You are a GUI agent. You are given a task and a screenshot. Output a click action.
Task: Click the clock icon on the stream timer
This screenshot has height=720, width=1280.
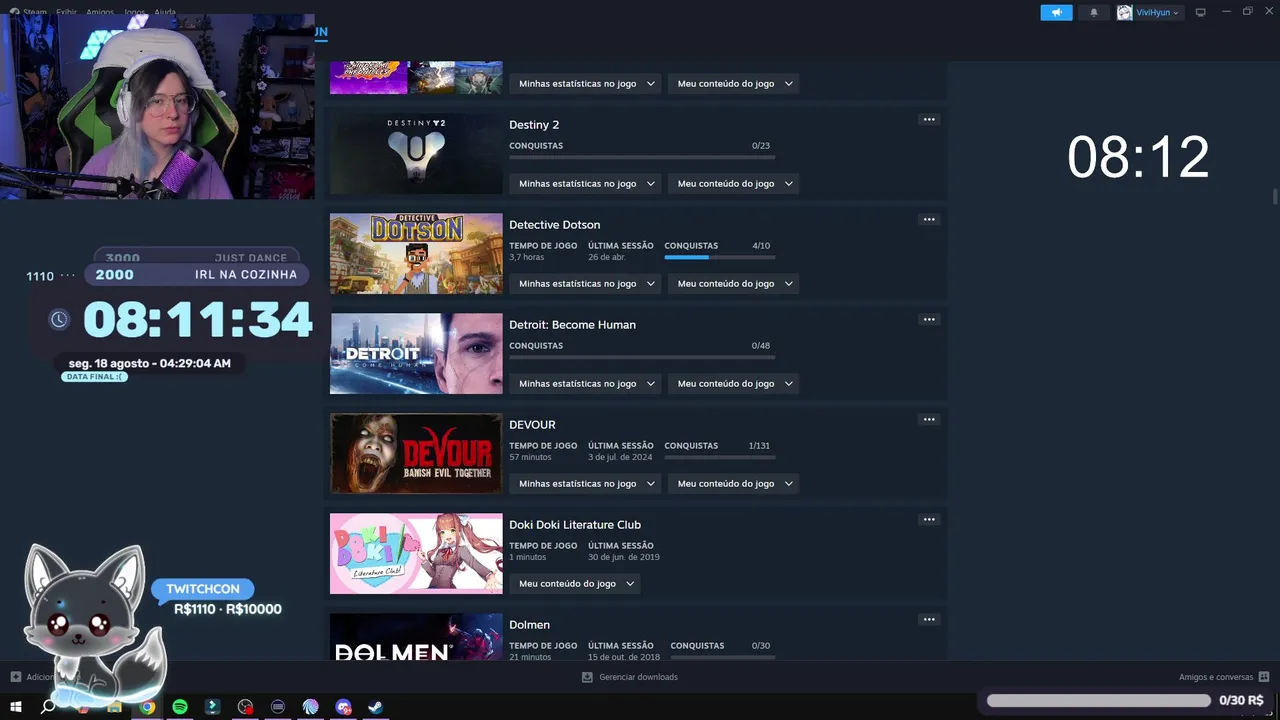(x=59, y=319)
